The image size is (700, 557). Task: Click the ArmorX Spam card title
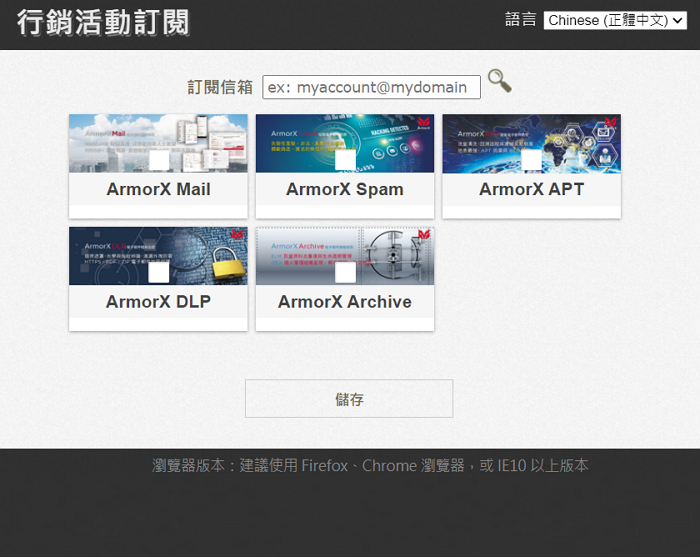point(345,189)
